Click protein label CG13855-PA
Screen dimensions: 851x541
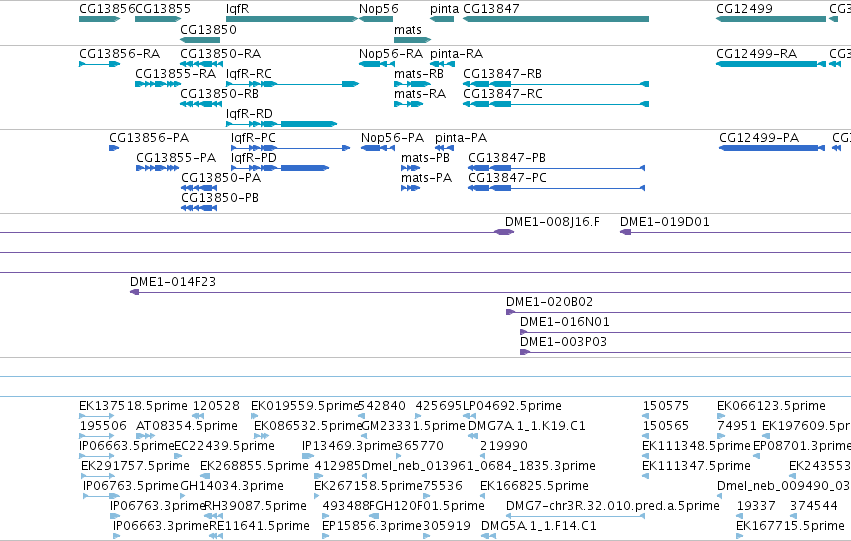(x=176, y=158)
